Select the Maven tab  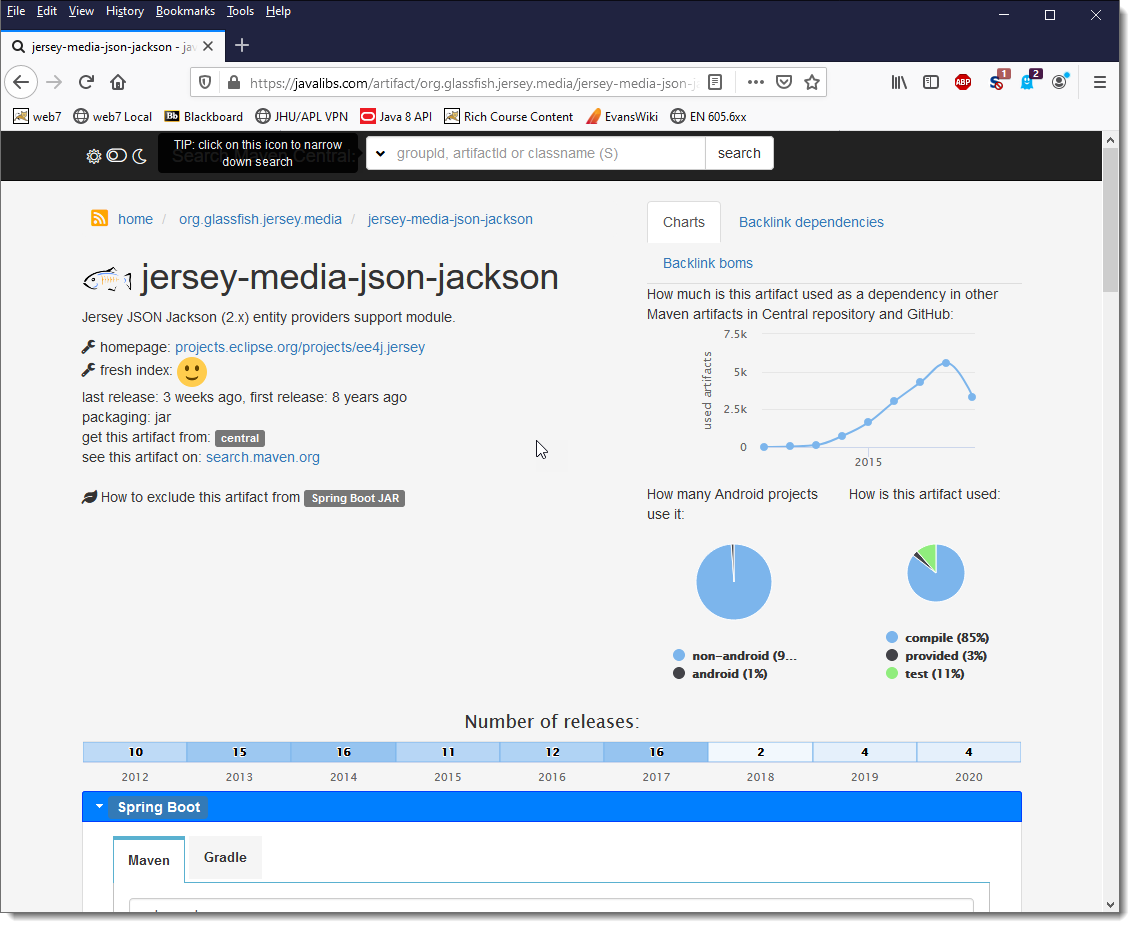[x=149, y=860]
